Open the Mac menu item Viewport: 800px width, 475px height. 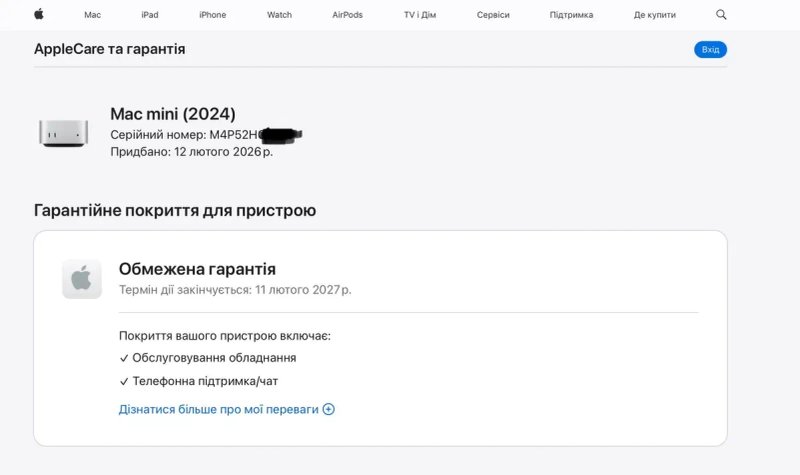[x=92, y=15]
